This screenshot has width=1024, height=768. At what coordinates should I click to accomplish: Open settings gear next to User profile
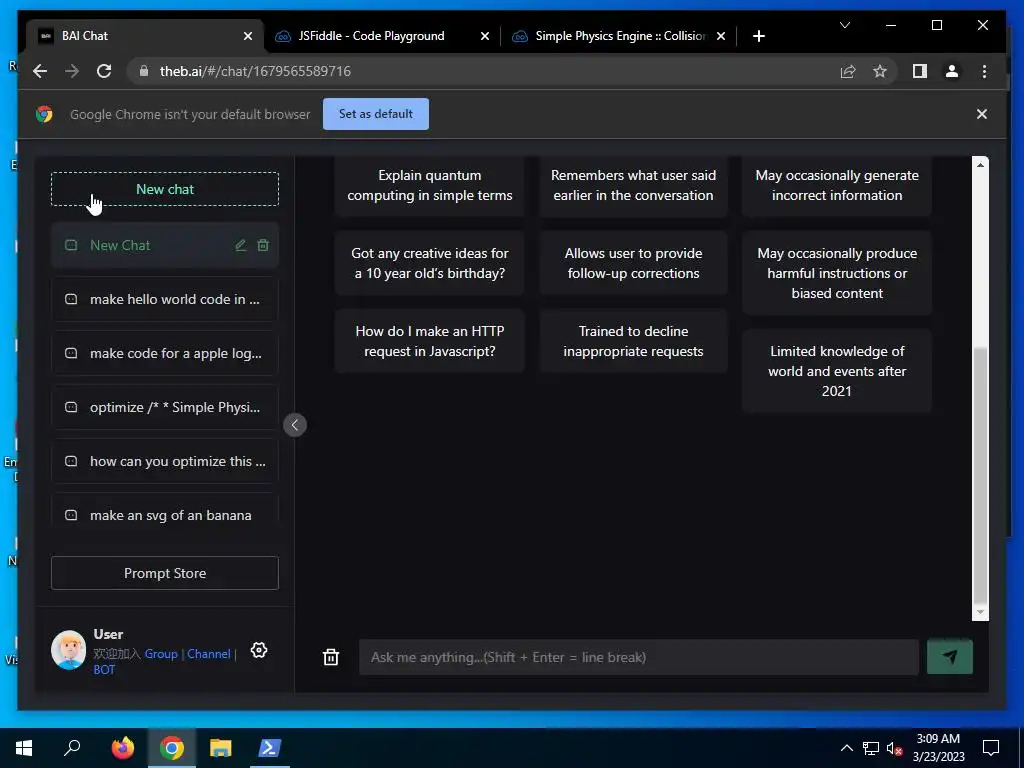pos(259,650)
